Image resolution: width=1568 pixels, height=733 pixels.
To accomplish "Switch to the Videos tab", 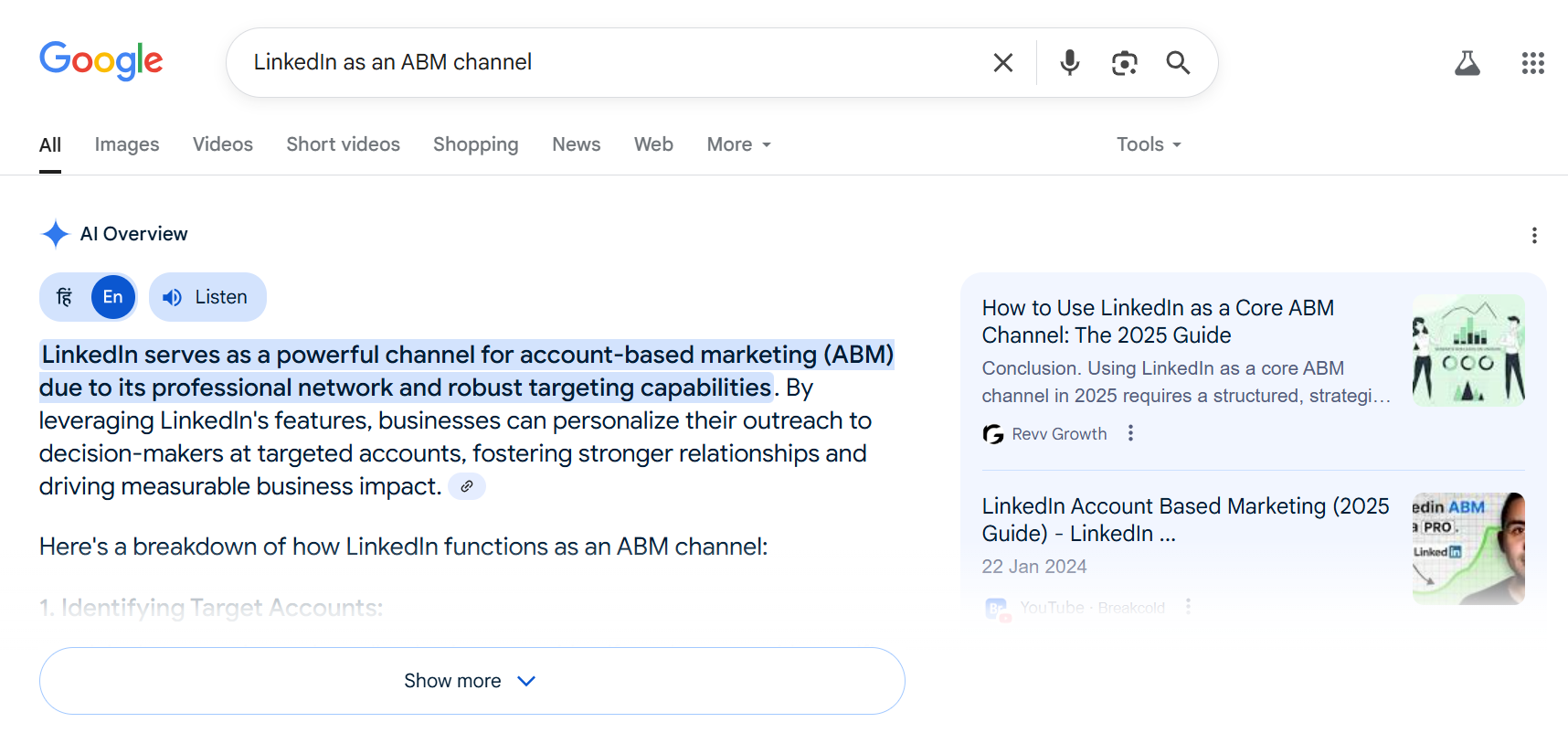I will pos(223,144).
